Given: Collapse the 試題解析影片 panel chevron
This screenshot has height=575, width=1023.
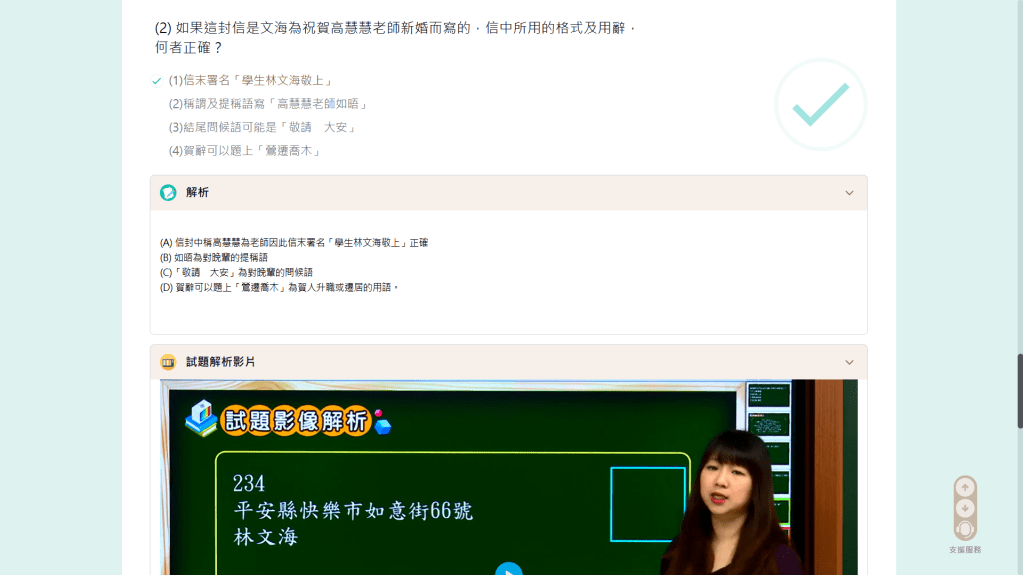Looking at the screenshot, I should pos(849,362).
